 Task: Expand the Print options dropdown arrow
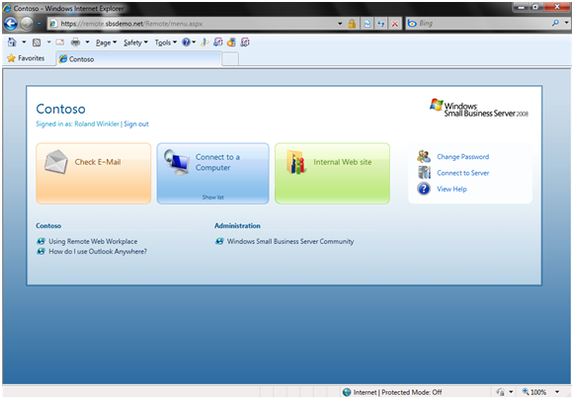point(87,42)
